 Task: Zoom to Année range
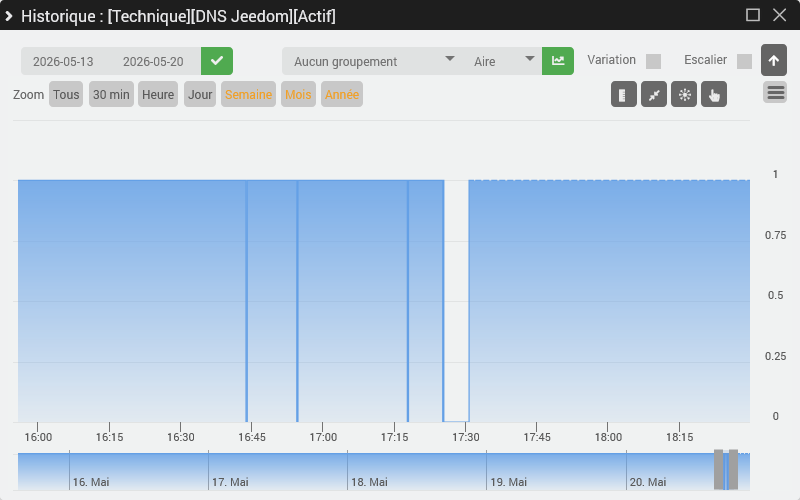tap(342, 94)
